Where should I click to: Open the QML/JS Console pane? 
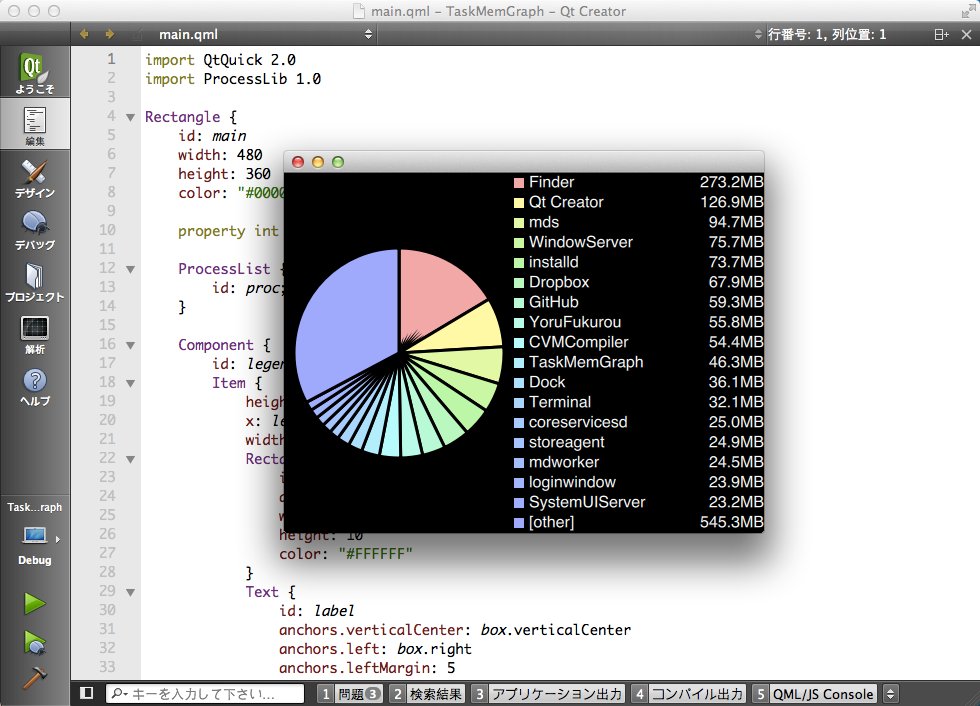point(814,694)
